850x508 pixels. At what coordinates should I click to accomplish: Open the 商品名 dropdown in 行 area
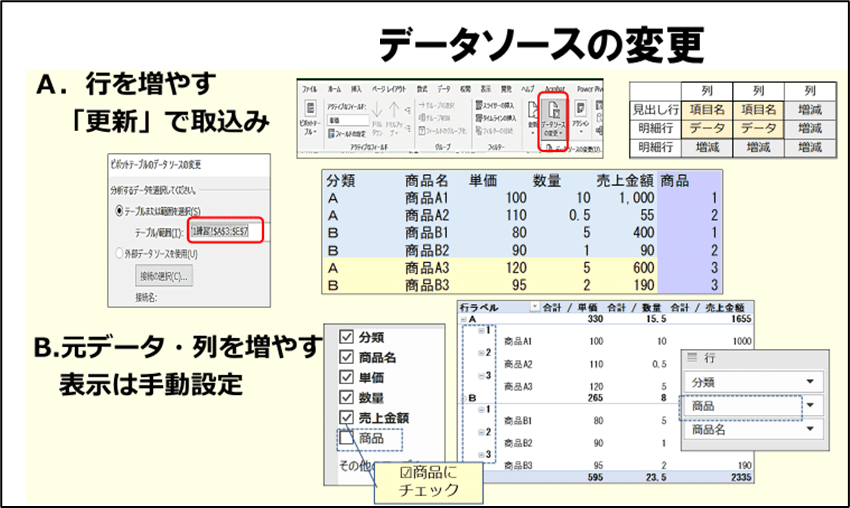click(x=810, y=429)
